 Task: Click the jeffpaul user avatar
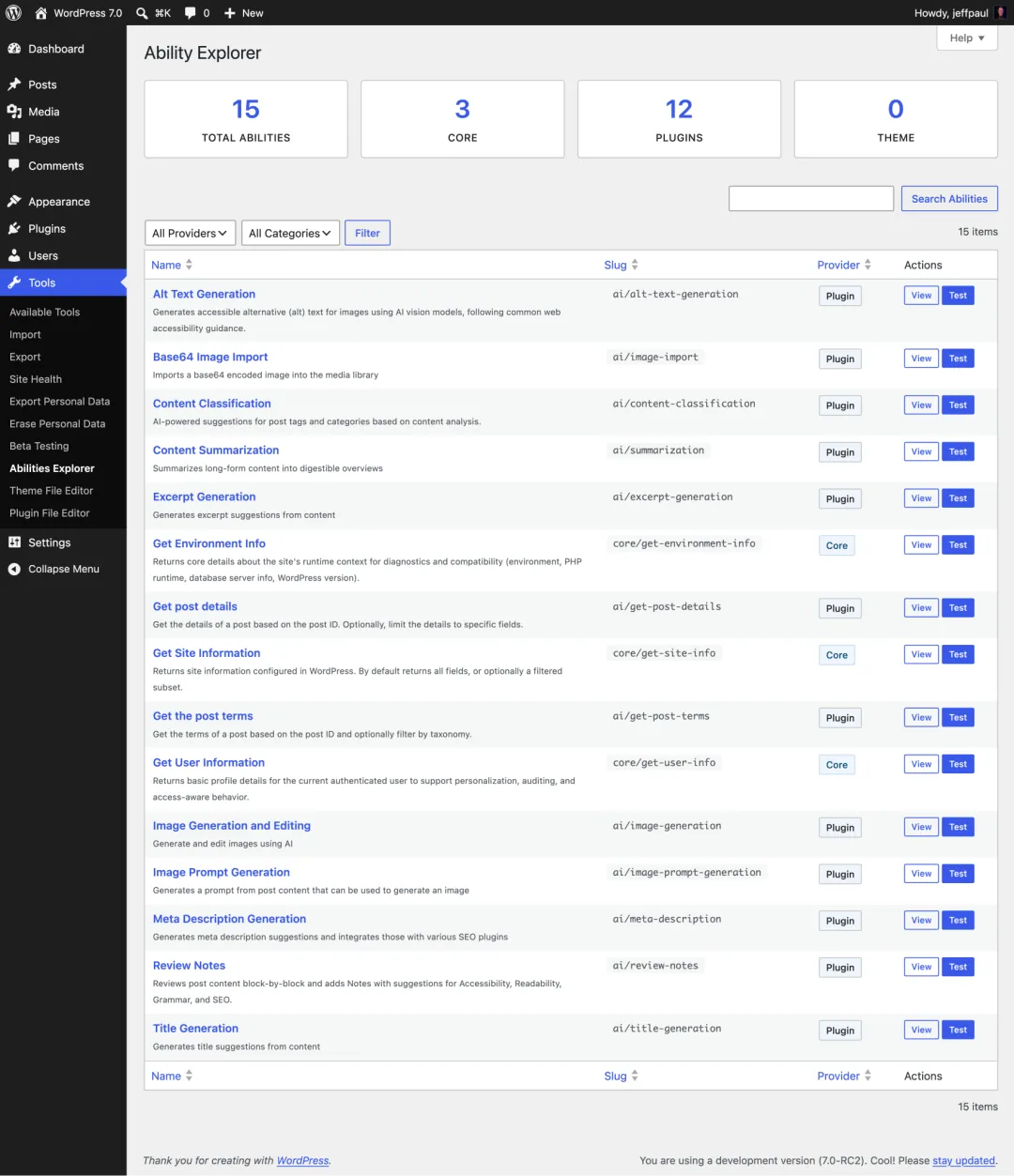tap(1001, 13)
